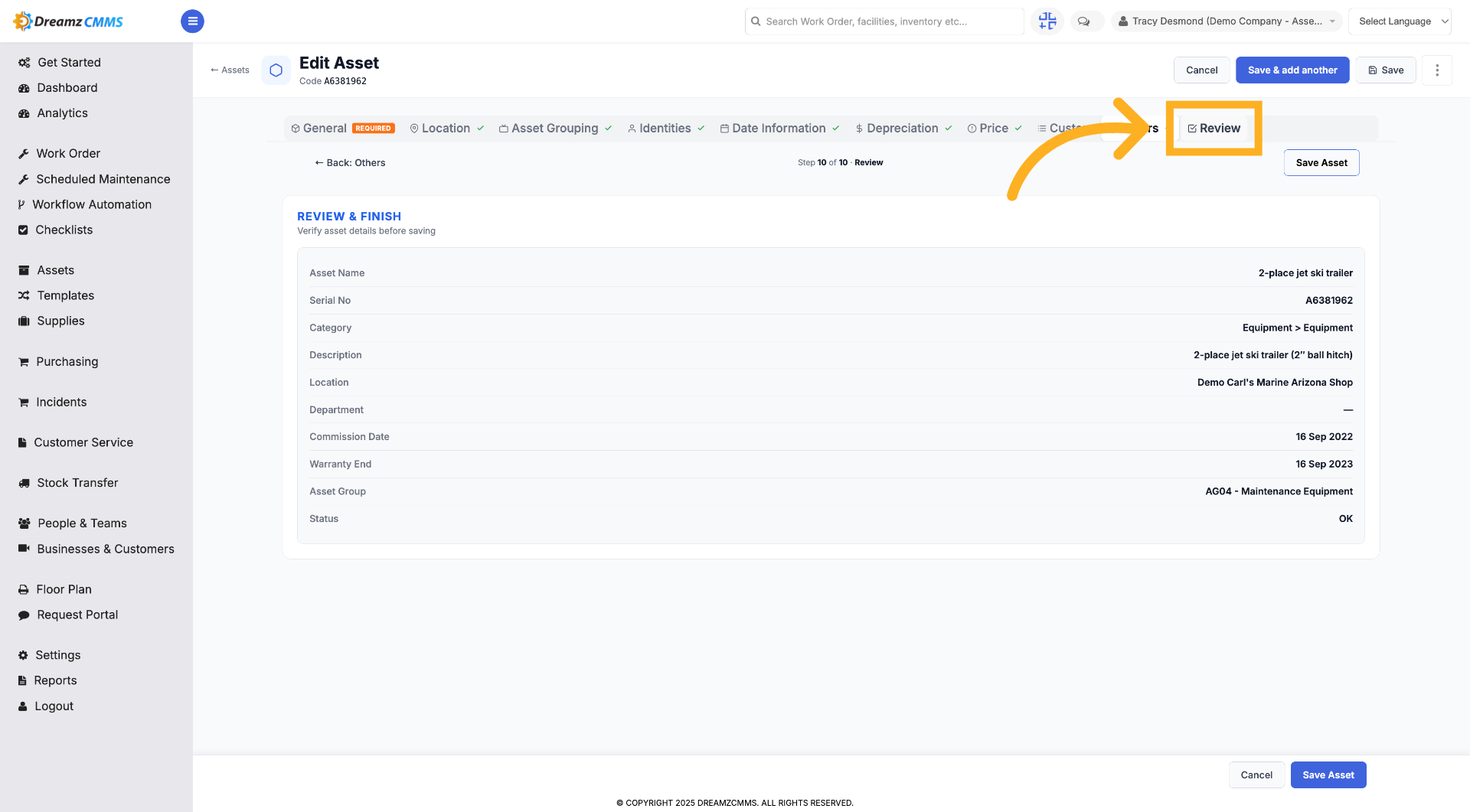
Task: Click the Equipment > Equipment category value
Action: [1297, 328]
